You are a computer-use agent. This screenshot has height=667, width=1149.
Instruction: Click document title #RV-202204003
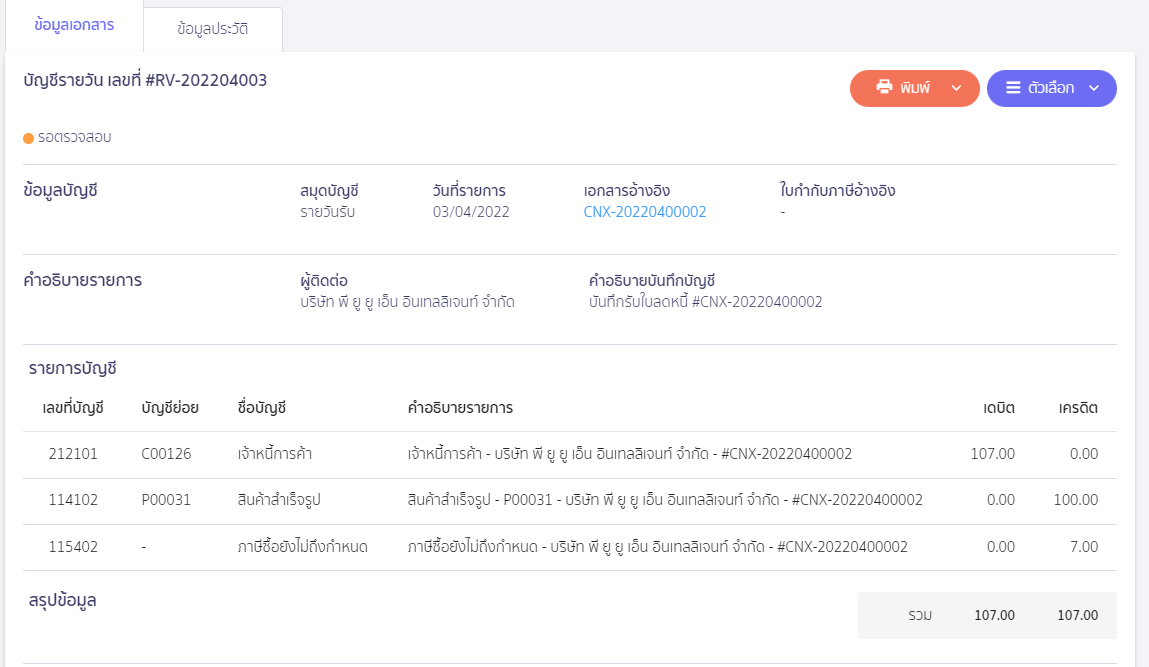[206, 80]
